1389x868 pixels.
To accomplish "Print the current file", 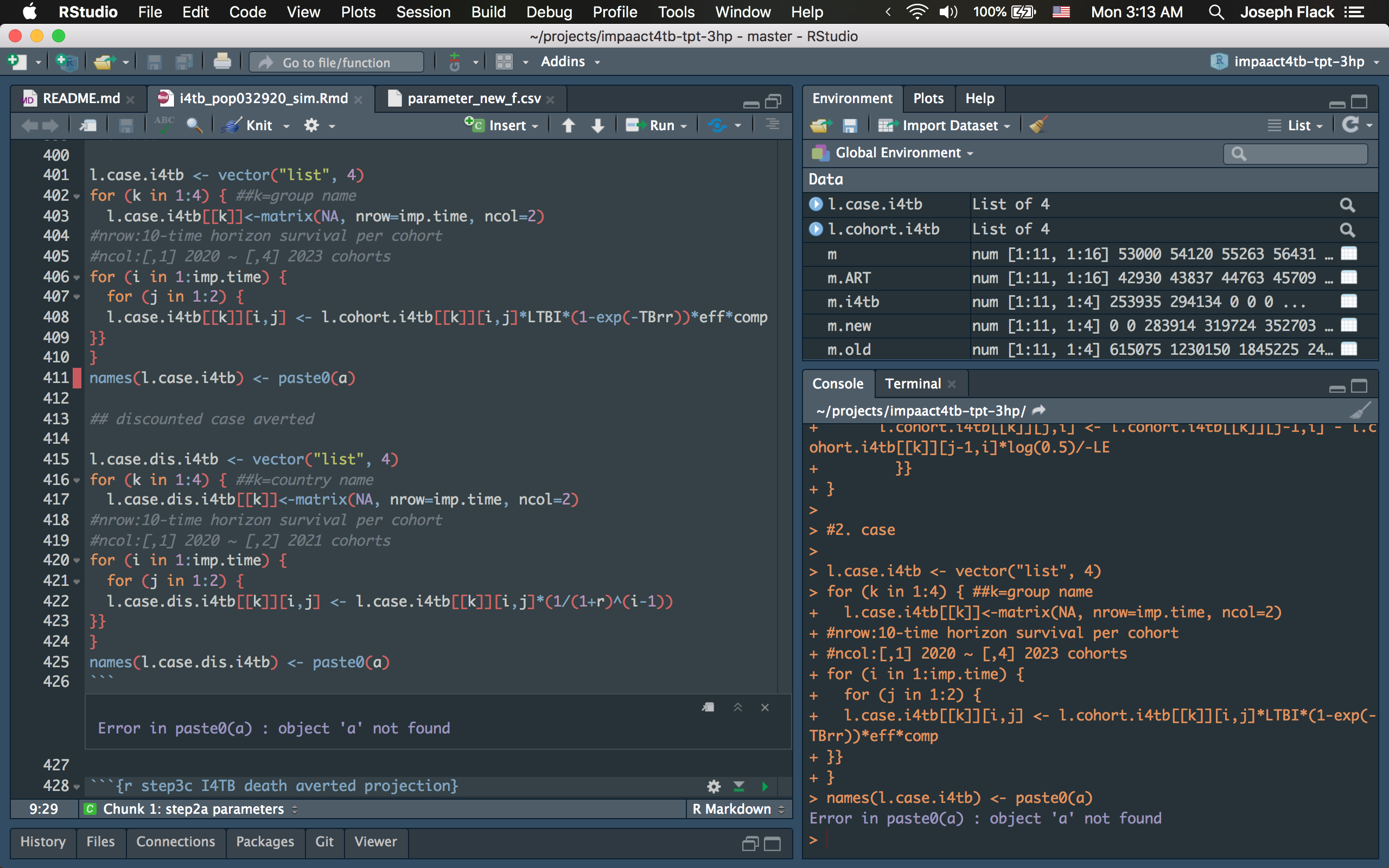I will tap(222, 61).
